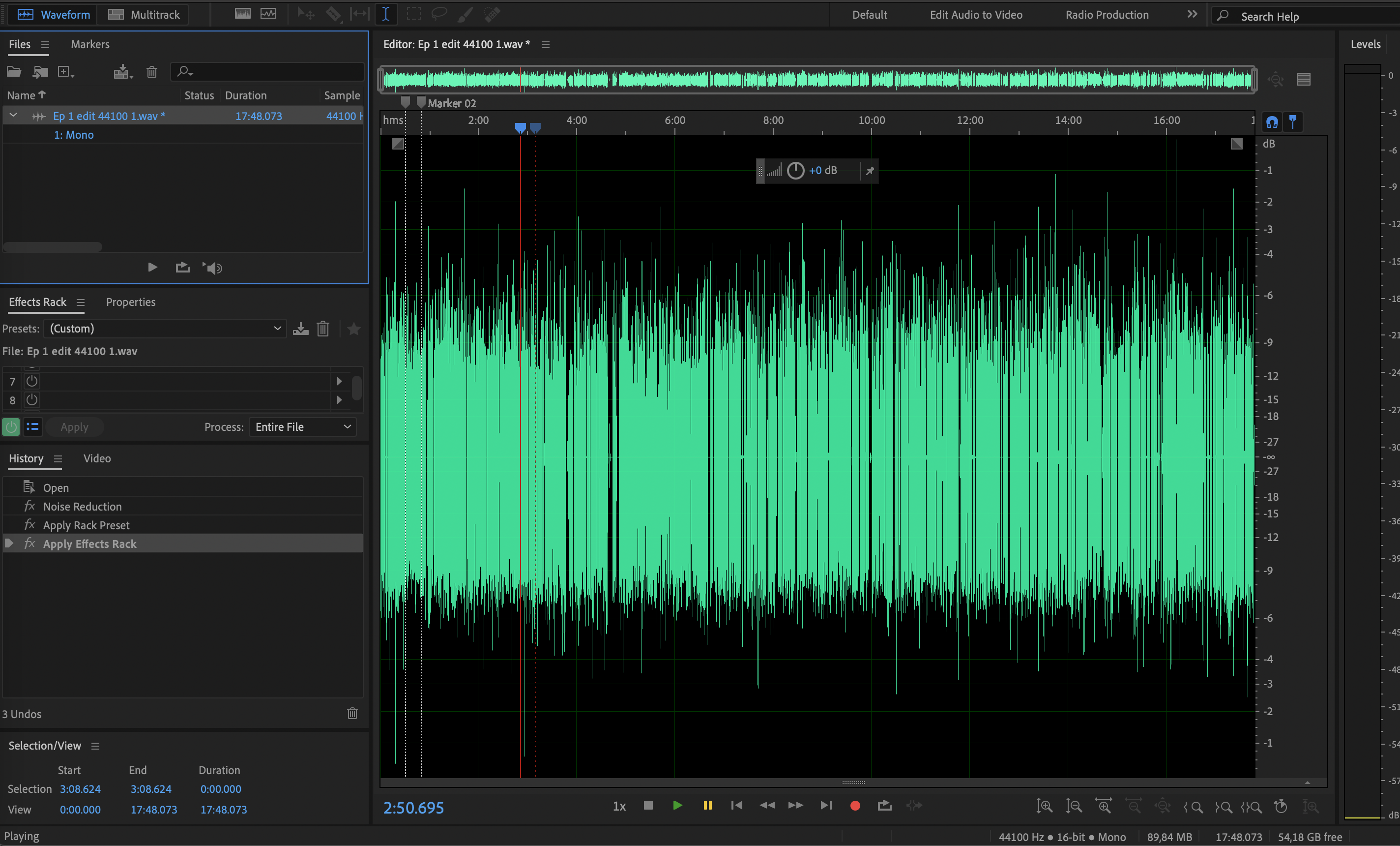The width and height of the screenshot is (1400, 846).
Task: Clear history with the trash icon
Action: (352, 713)
